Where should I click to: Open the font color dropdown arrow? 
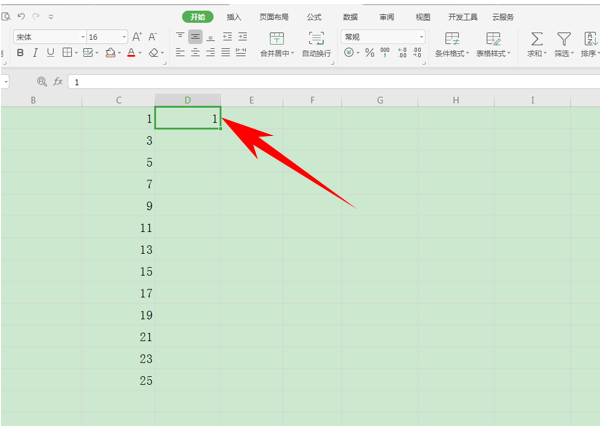(140, 53)
